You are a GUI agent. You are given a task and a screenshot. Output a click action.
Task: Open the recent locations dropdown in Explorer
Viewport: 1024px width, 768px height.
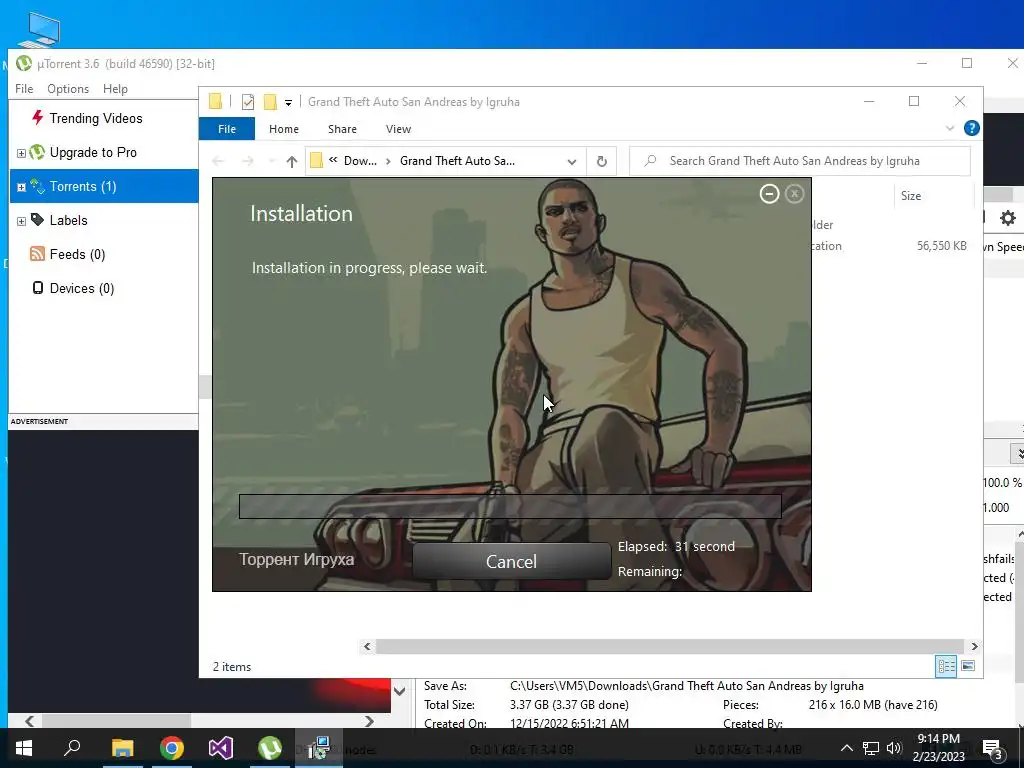(x=271, y=161)
